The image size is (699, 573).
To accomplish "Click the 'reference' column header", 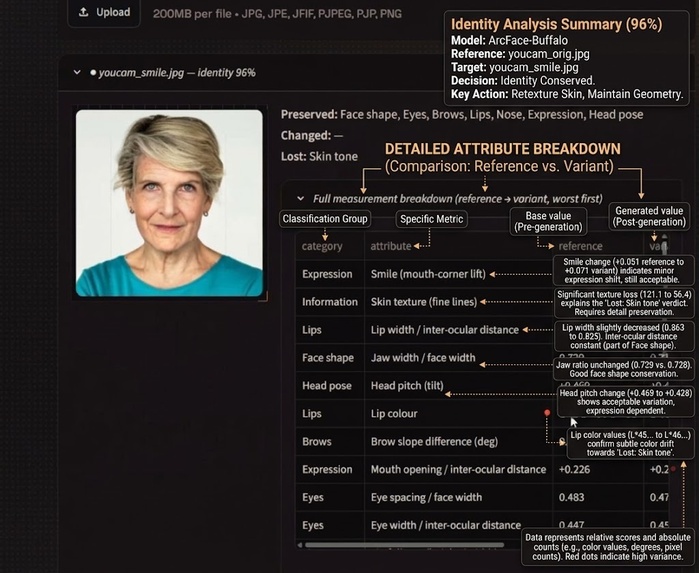I will [x=580, y=246].
